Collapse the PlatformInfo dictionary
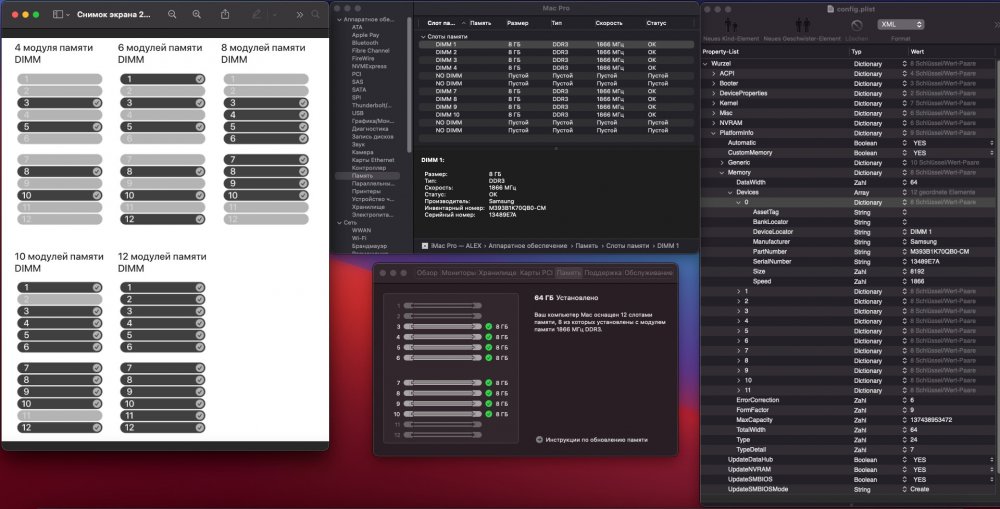The image size is (1000, 509). click(714, 133)
